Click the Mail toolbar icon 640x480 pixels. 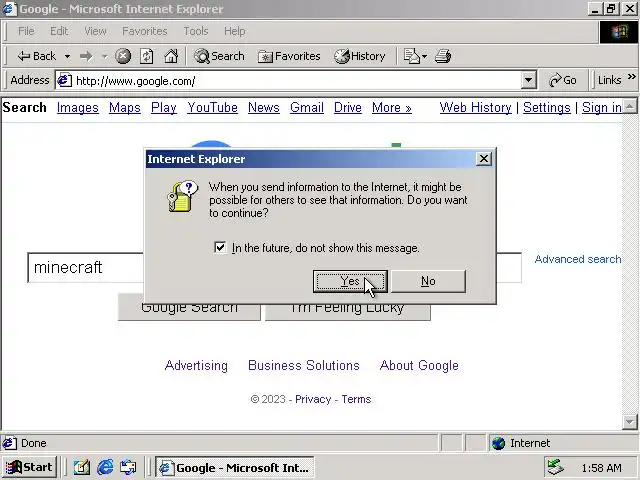click(x=411, y=56)
